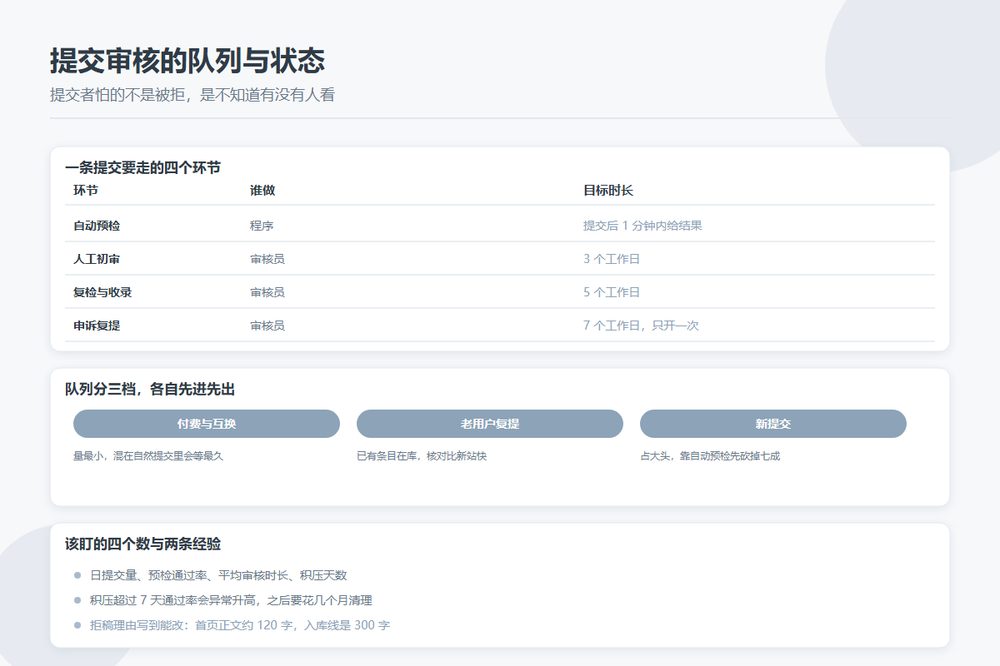Click the bullet starting 积压超过 7 天
The image size is (1000, 666).
pos(231,600)
